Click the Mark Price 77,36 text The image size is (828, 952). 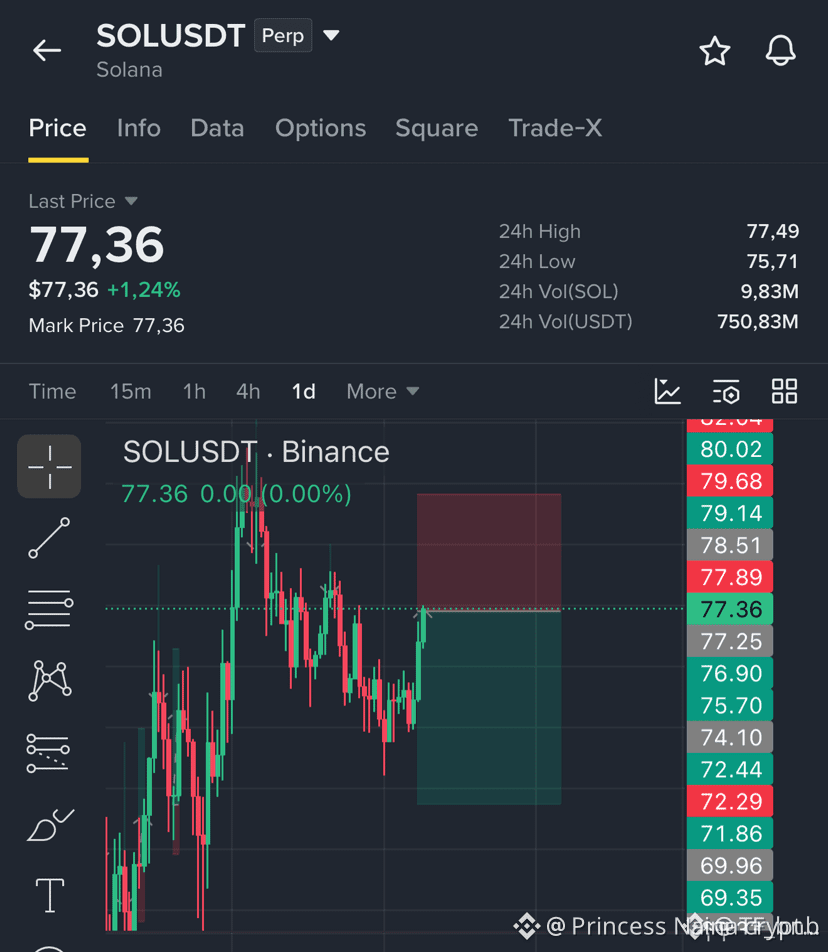pyautogui.click(x=106, y=325)
